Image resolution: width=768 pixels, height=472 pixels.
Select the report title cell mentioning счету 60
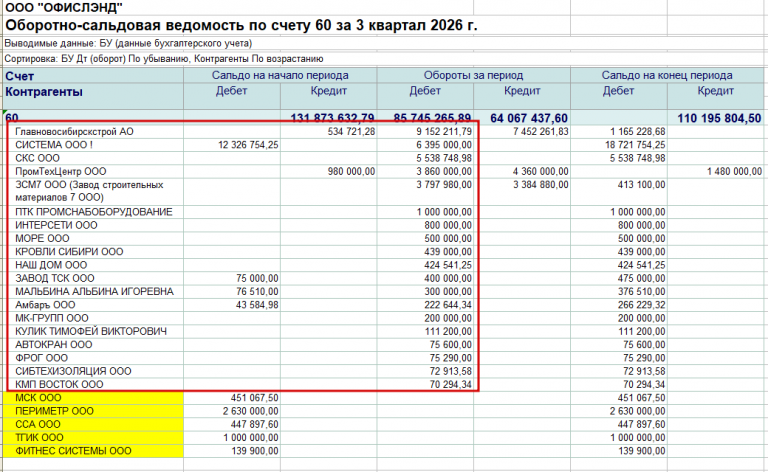click(241, 25)
